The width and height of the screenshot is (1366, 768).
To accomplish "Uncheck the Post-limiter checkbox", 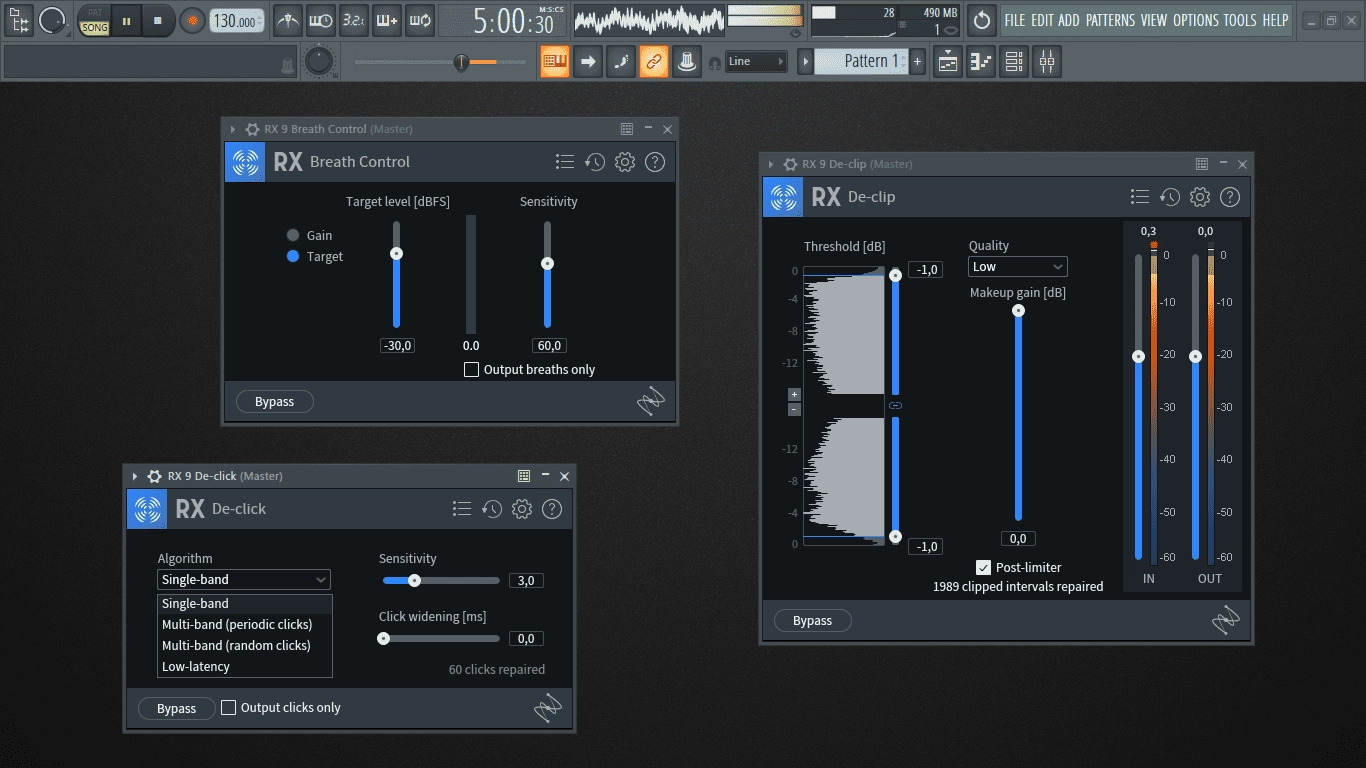I will point(984,568).
